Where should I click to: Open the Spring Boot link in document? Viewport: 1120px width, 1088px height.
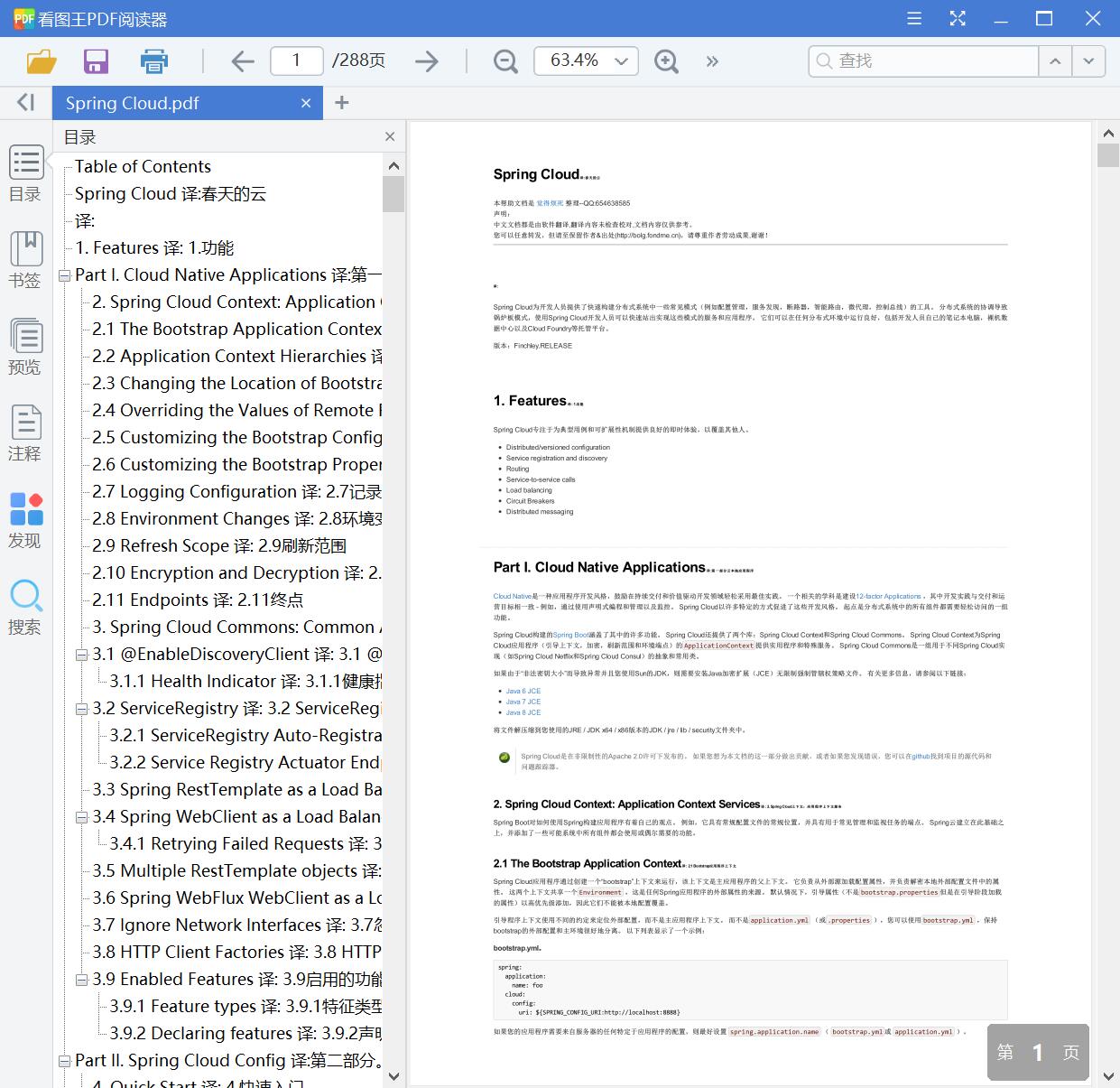[x=571, y=635]
